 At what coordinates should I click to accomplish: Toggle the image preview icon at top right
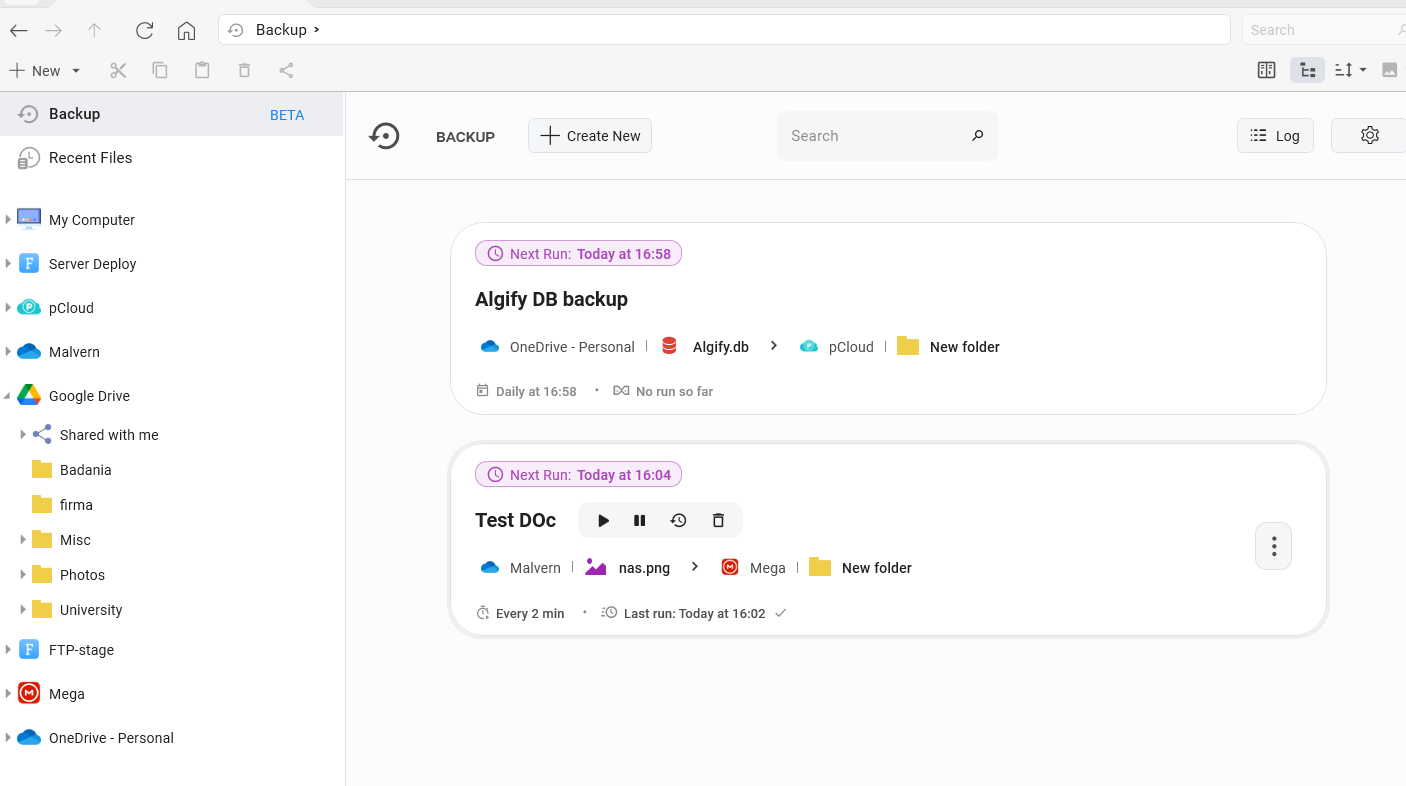tap(1390, 69)
